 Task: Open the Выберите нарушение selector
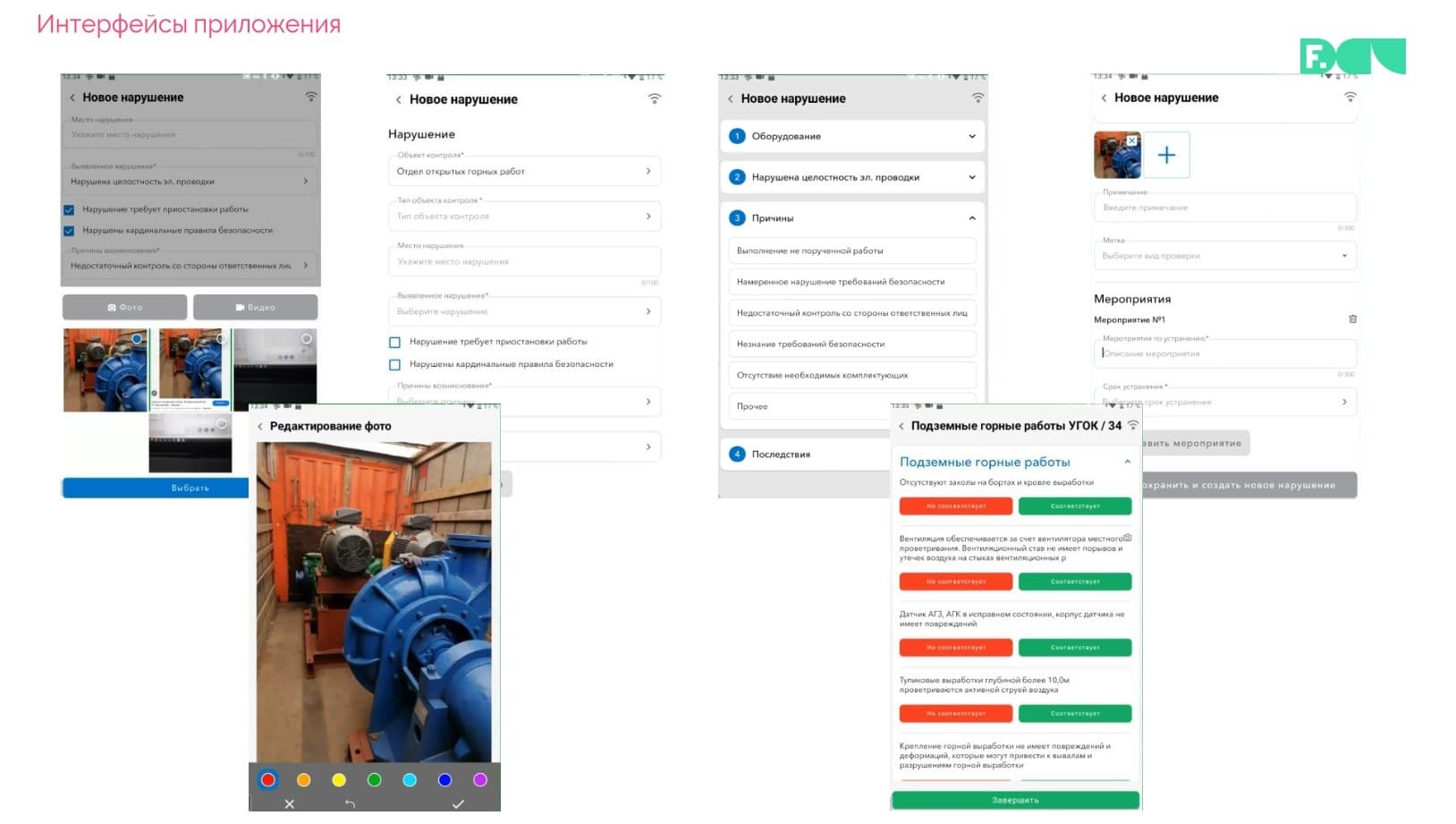coord(524,311)
